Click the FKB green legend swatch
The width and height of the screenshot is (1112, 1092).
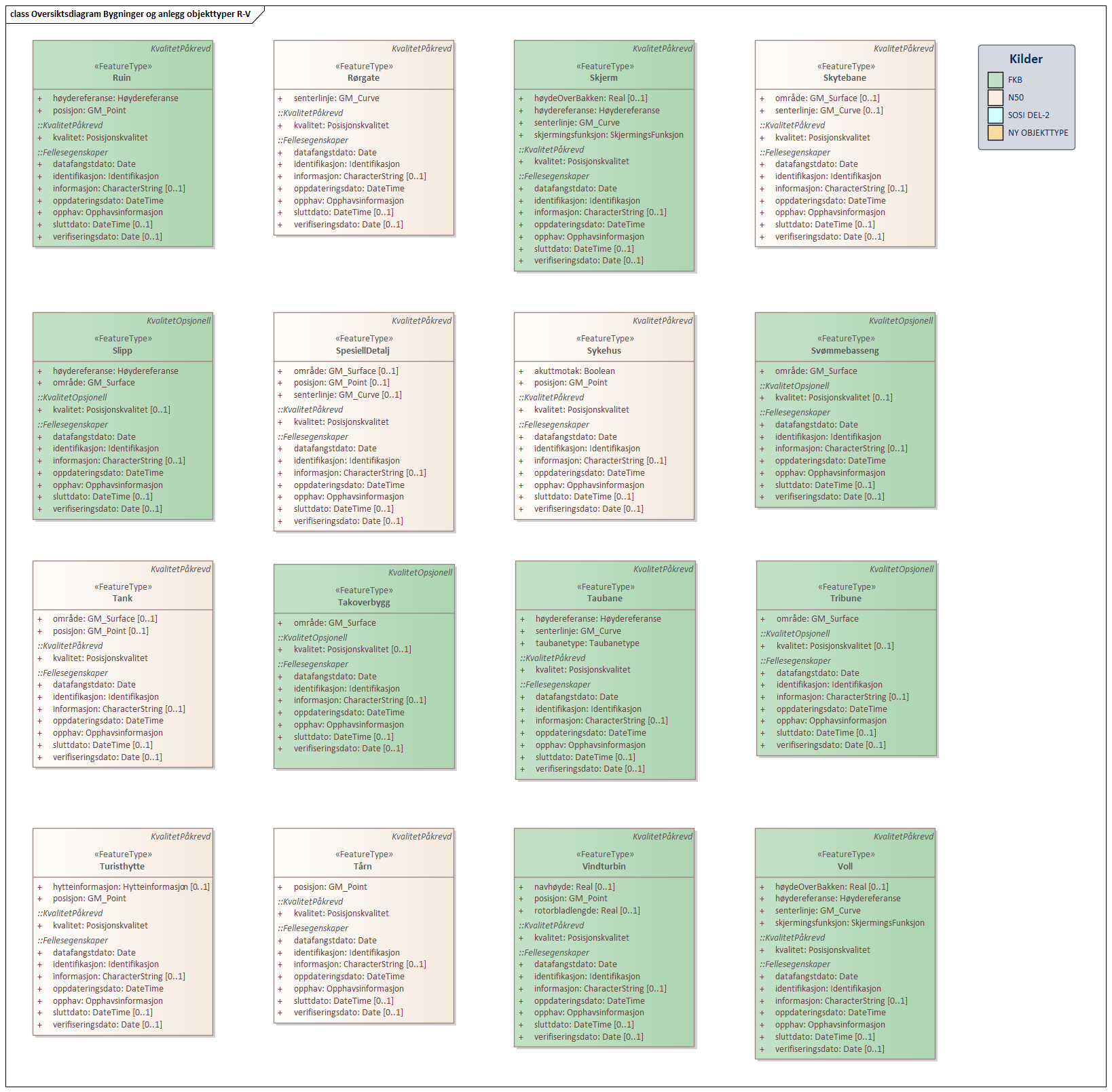(x=995, y=80)
